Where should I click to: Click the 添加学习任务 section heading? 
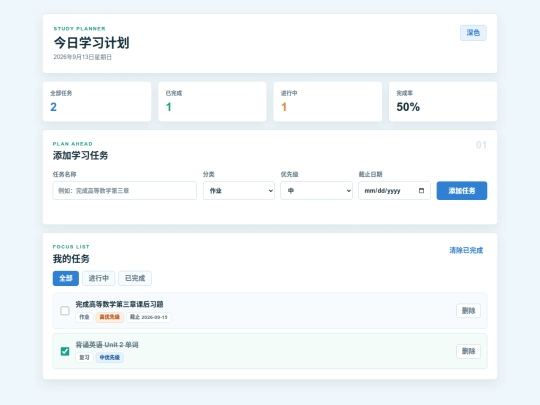tap(80, 155)
